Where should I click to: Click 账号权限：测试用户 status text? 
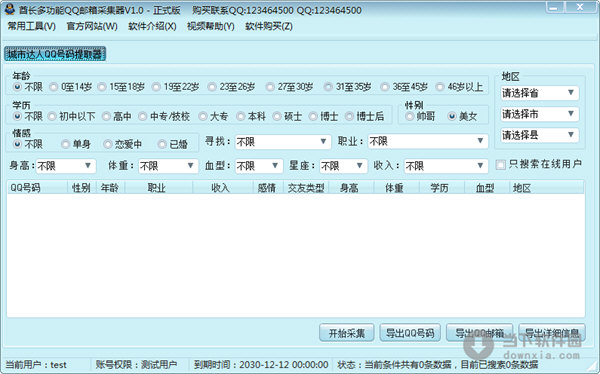coord(136,365)
